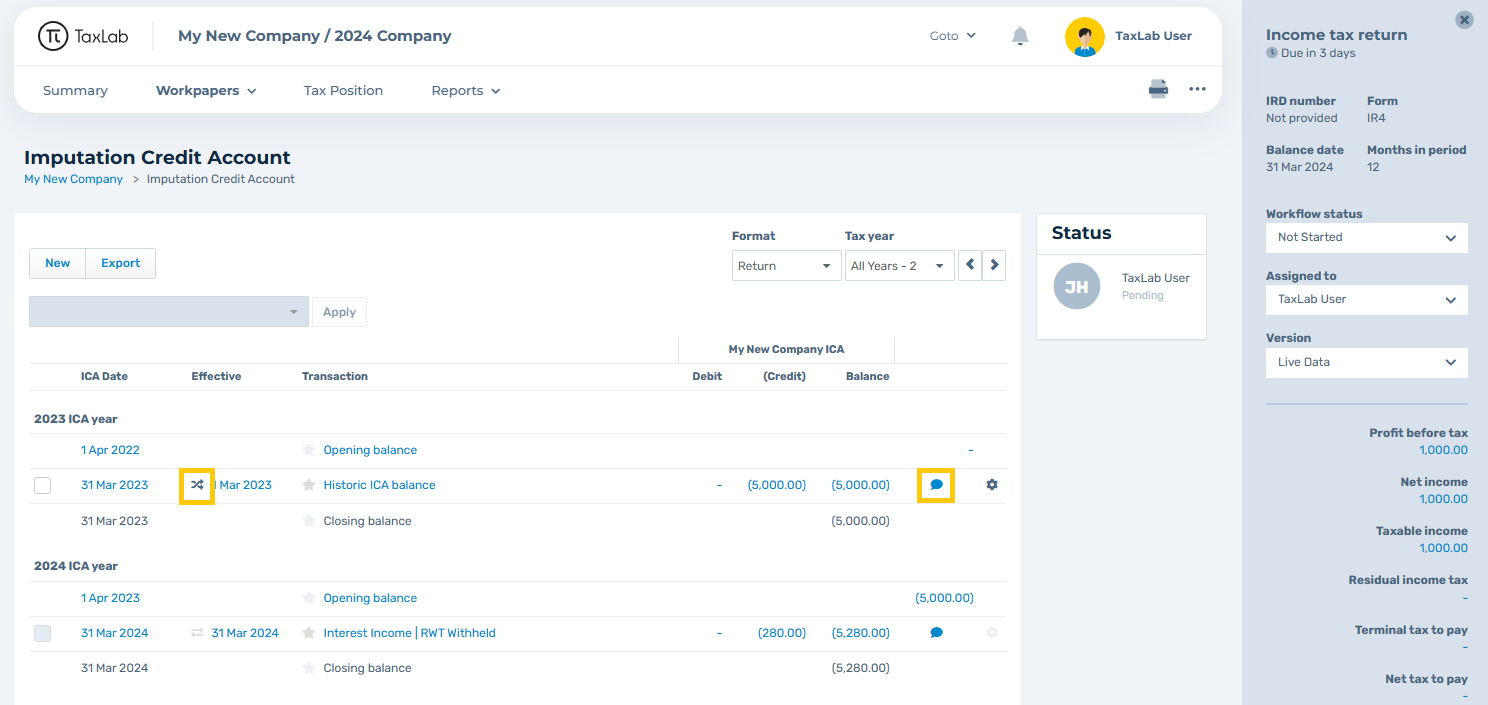Star the 2023 Opening balance transaction
Screen dimensions: 1488x705
309,450
